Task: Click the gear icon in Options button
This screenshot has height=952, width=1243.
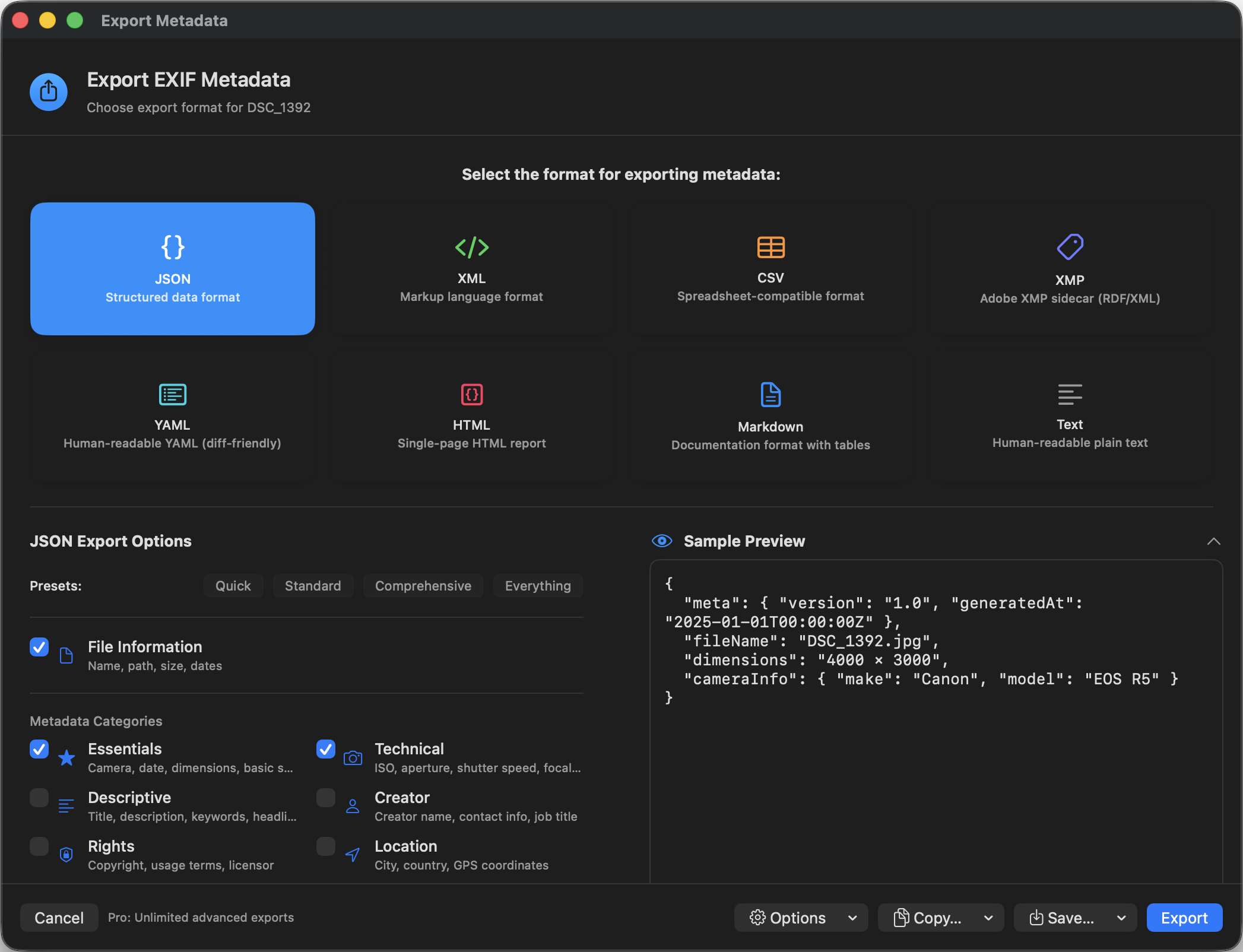Action: point(757,918)
